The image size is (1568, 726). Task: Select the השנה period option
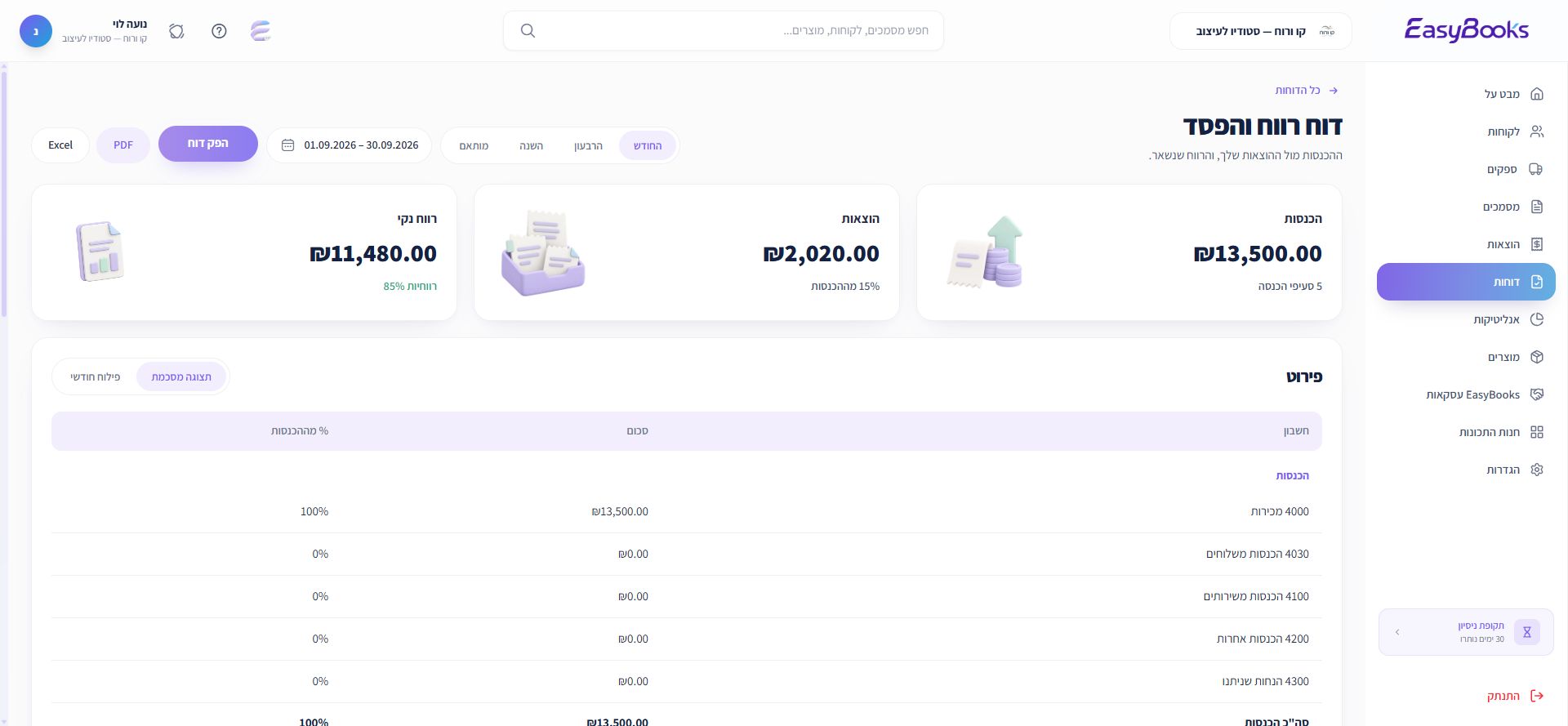click(531, 145)
